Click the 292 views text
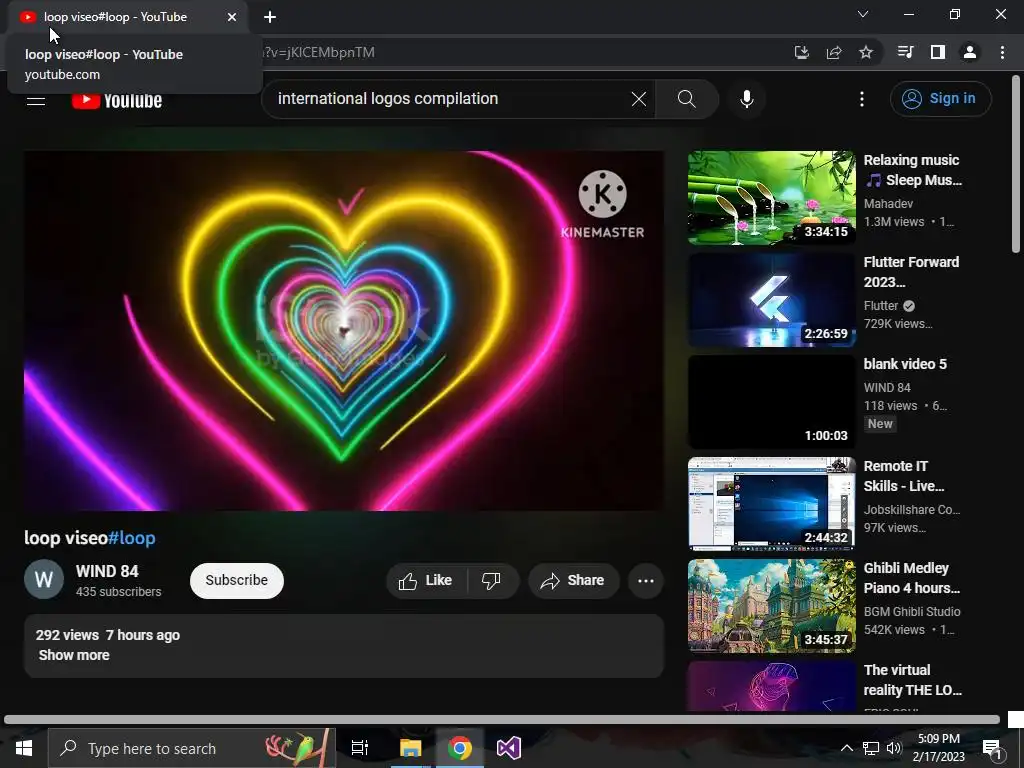 coord(67,635)
